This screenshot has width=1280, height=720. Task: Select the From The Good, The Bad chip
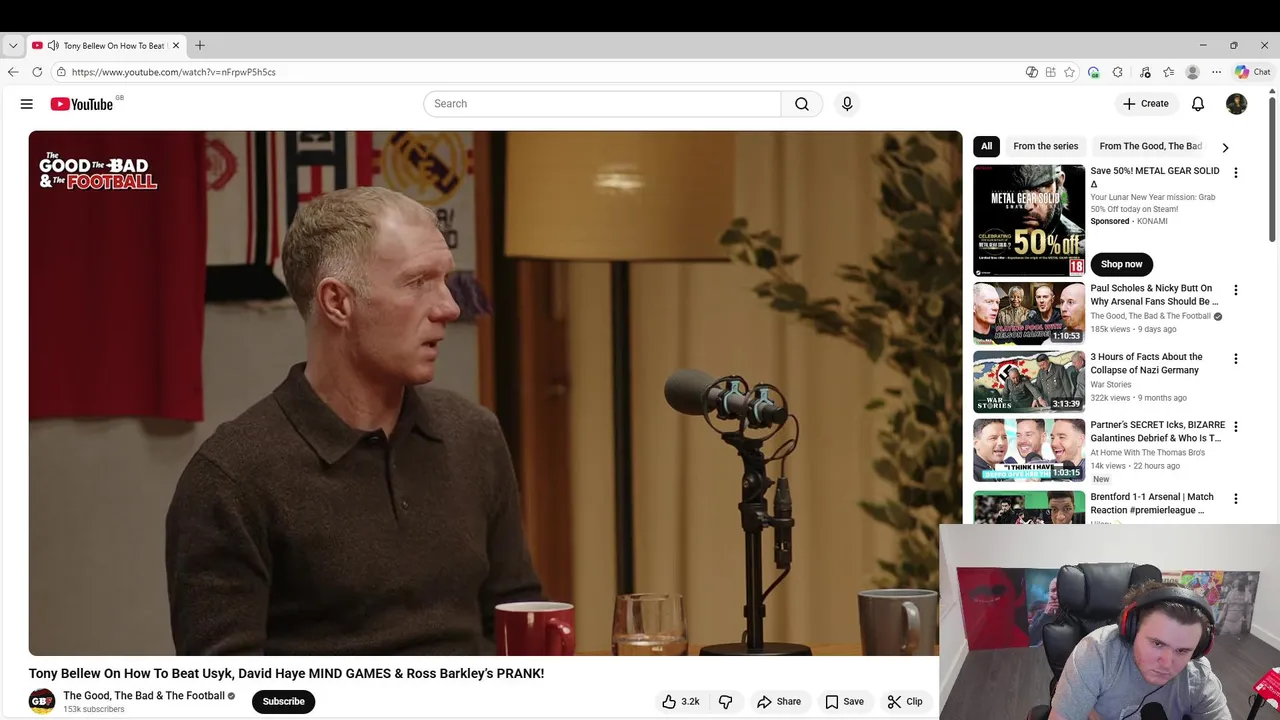(x=1151, y=146)
